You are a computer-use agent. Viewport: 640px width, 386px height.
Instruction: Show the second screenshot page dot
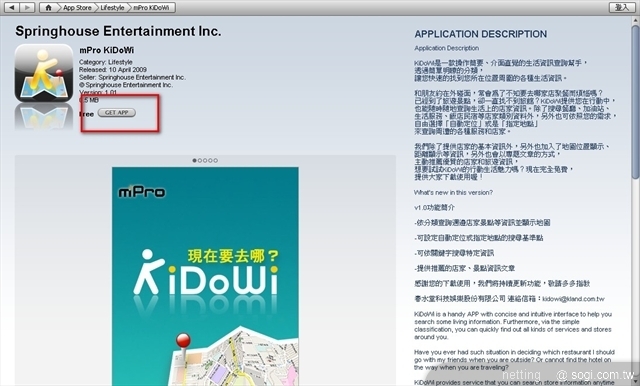point(200,160)
